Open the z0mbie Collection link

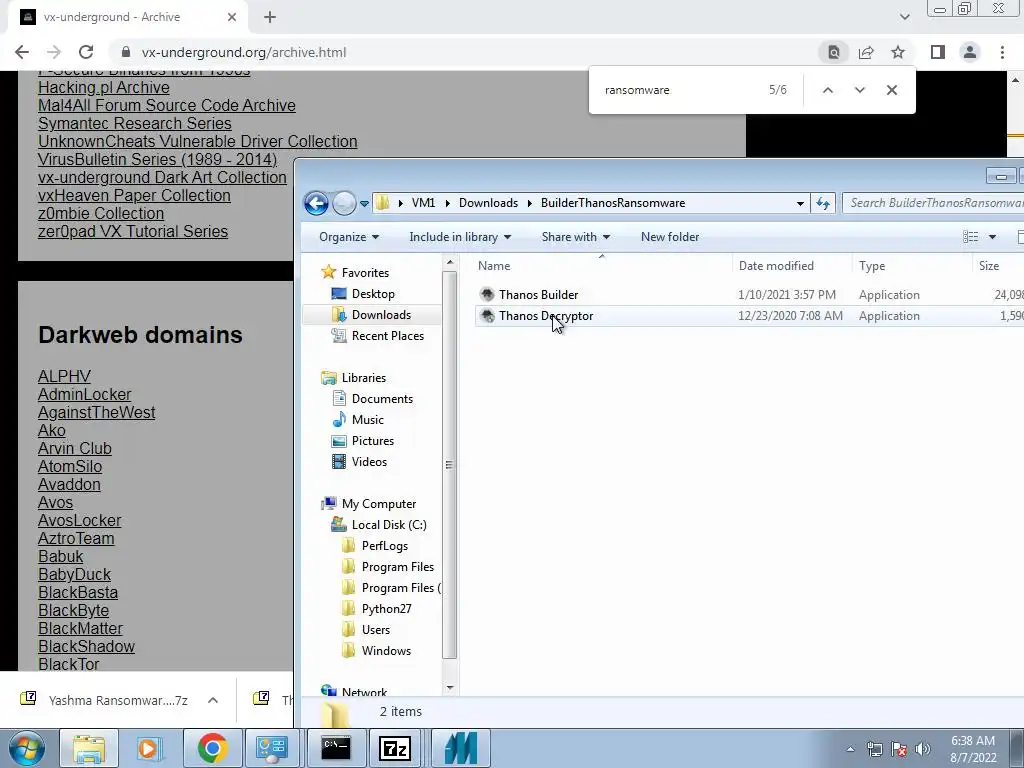coord(101,214)
